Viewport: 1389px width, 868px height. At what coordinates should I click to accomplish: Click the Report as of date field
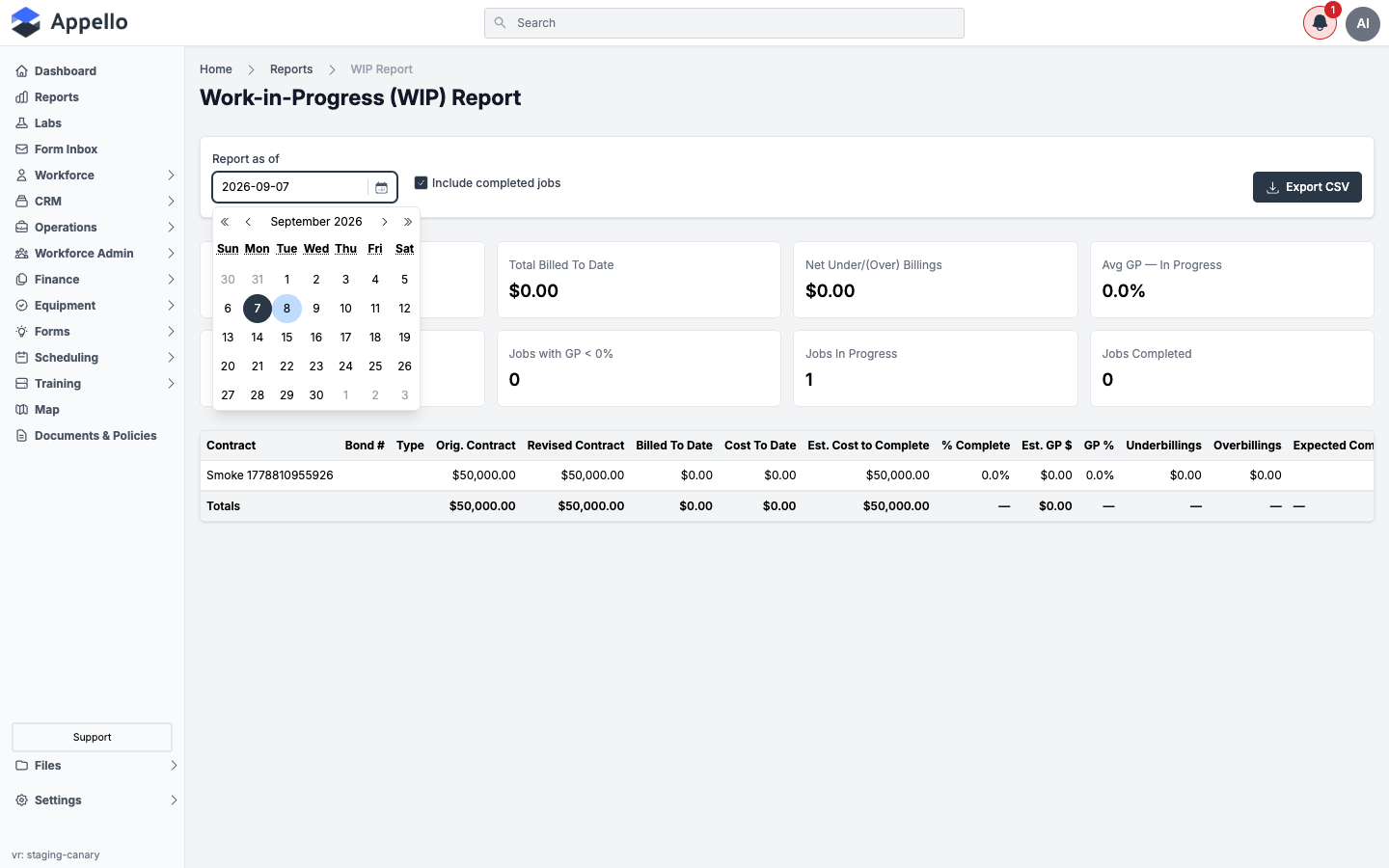pos(305,187)
